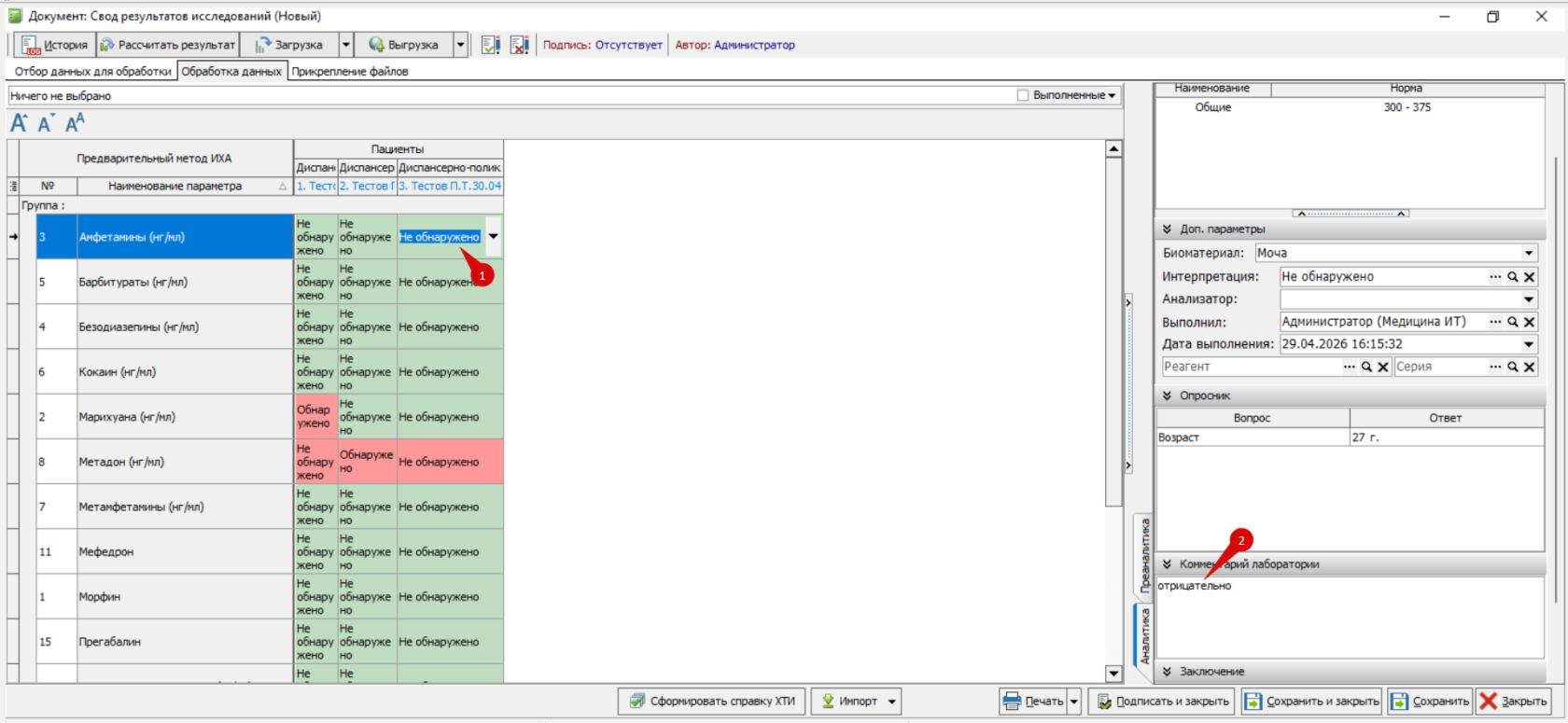Click the Закрыть button
The width and height of the screenshot is (1568, 723).
click(1513, 702)
